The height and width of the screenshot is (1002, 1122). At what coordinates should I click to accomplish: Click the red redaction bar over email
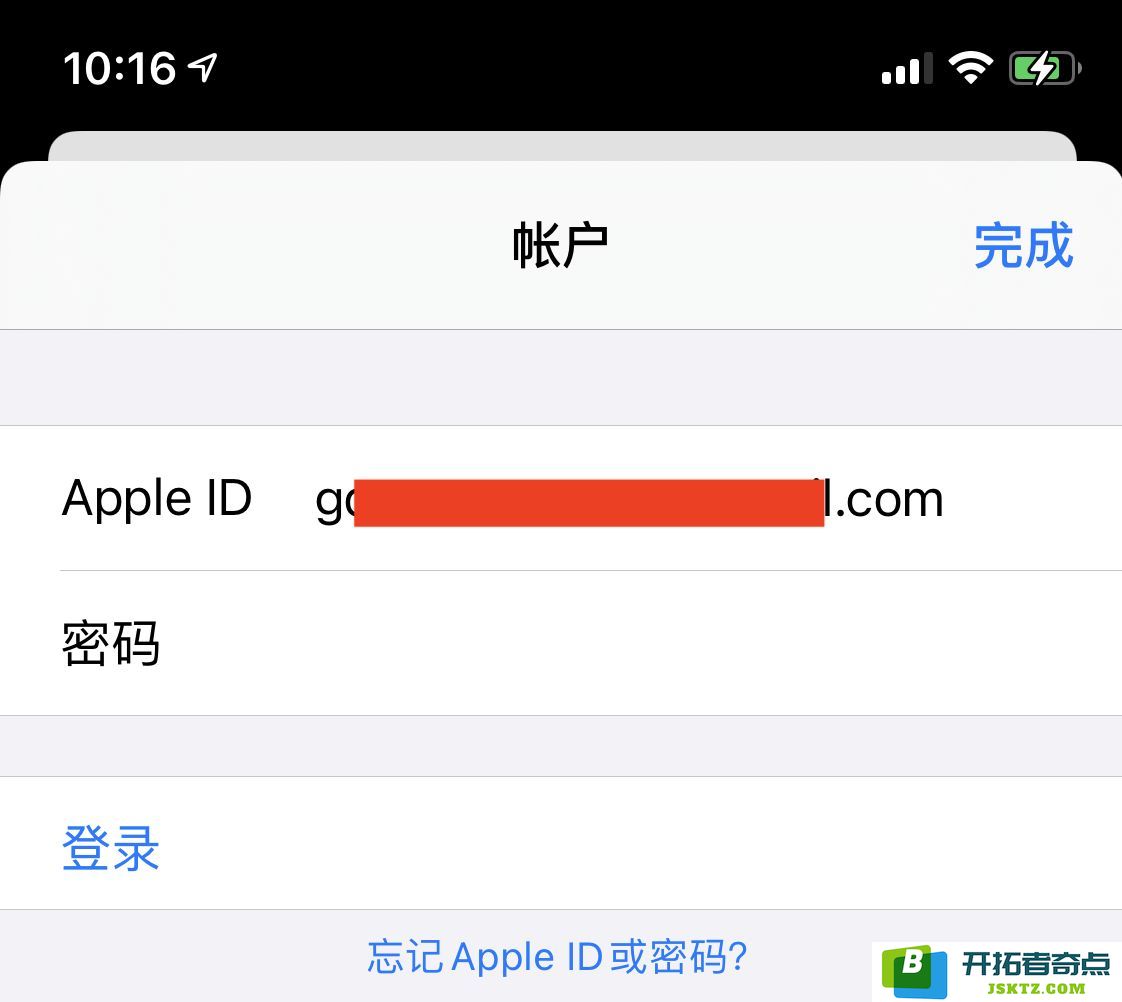(589, 503)
